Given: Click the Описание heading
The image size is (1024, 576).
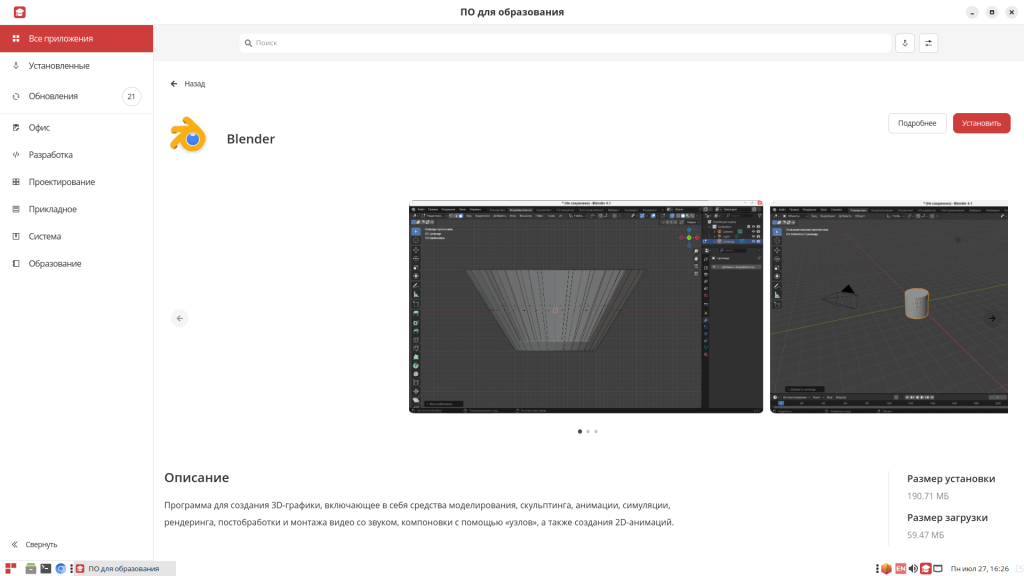Looking at the screenshot, I should 197,477.
